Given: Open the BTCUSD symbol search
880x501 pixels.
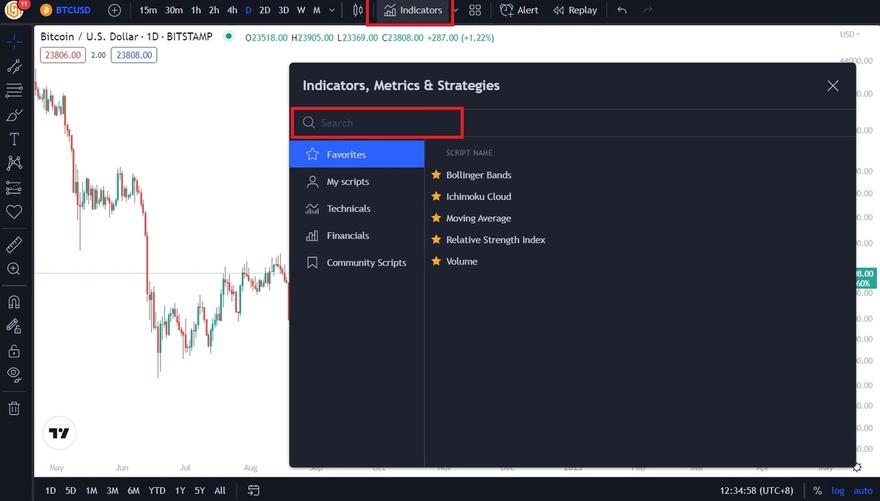Looking at the screenshot, I should click(66, 10).
